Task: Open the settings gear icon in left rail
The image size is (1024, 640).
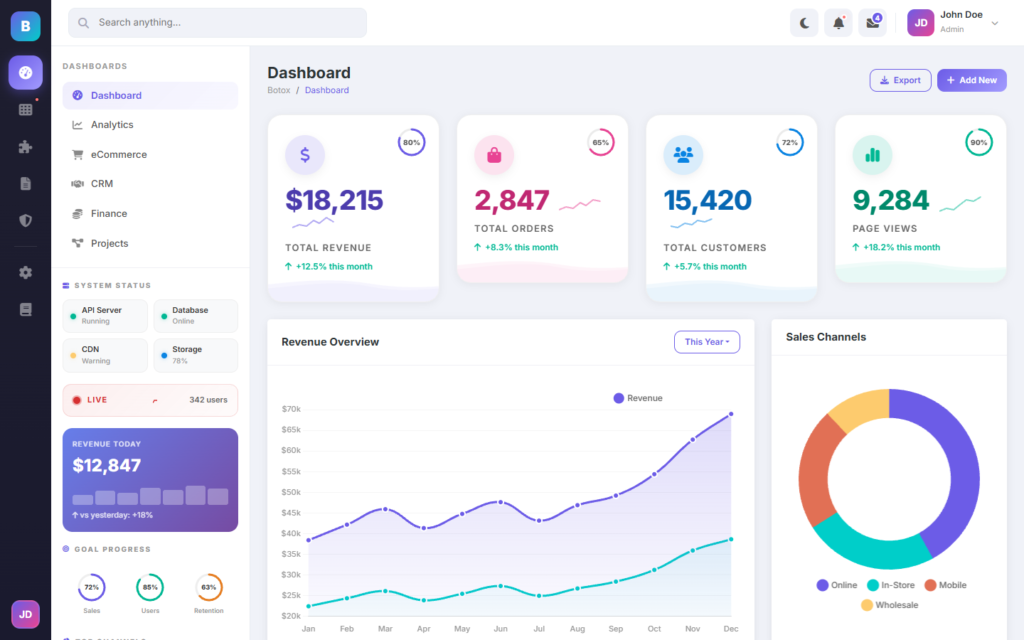Action: (x=25, y=272)
